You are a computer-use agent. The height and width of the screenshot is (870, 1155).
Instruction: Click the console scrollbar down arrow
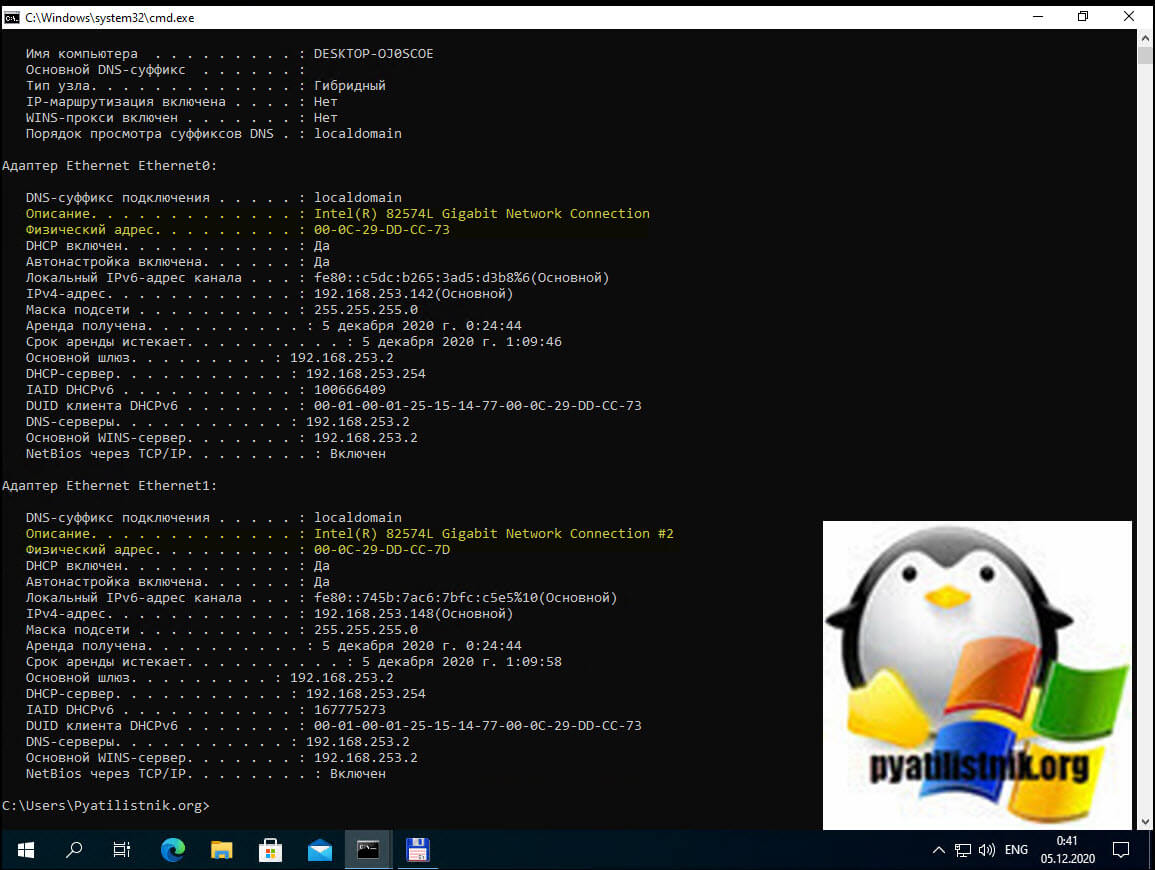(1145, 822)
